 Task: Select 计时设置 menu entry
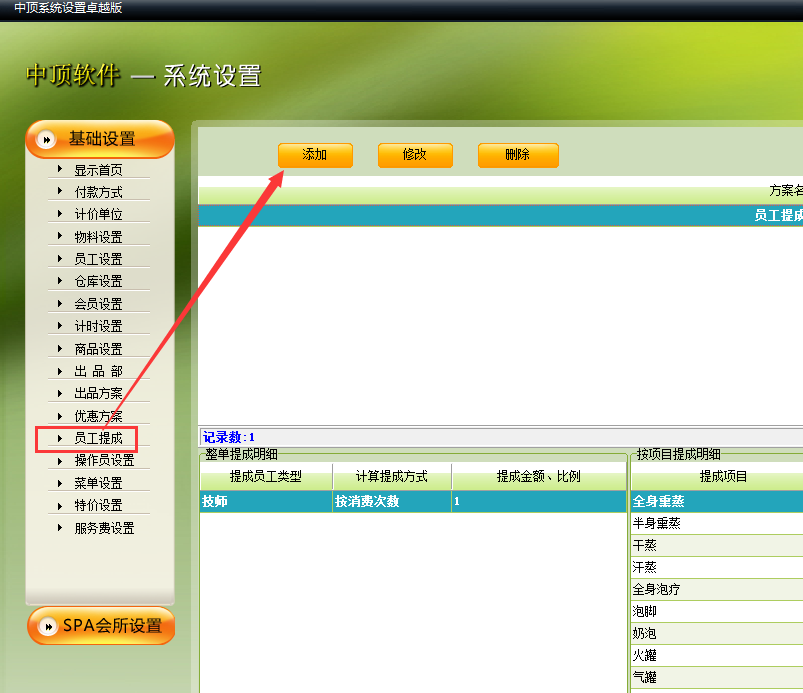pyautogui.click(x=98, y=326)
